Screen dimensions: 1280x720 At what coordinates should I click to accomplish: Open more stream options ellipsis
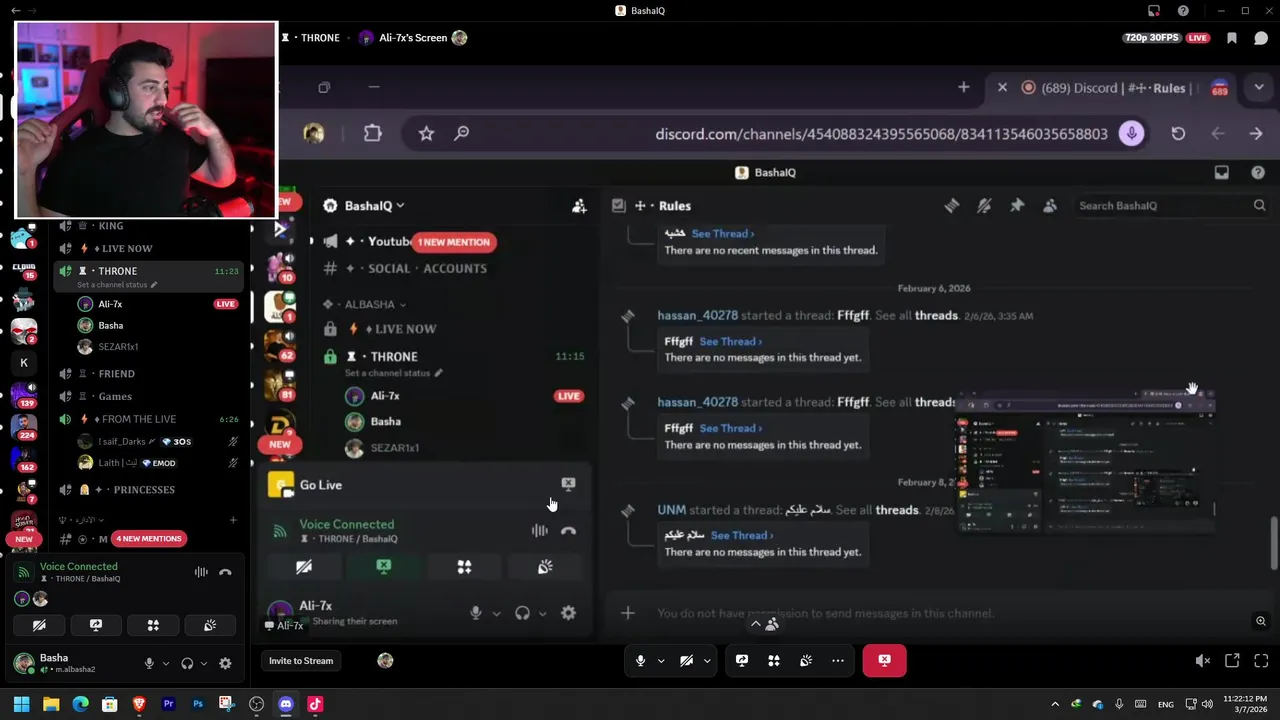pyautogui.click(x=838, y=660)
